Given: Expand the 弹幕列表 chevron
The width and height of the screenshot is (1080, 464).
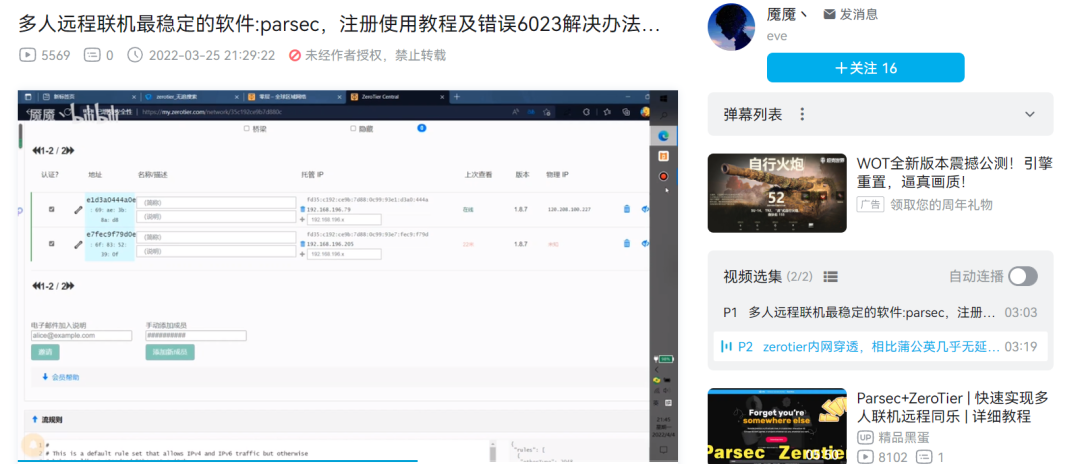Looking at the screenshot, I should pos(1030,114).
